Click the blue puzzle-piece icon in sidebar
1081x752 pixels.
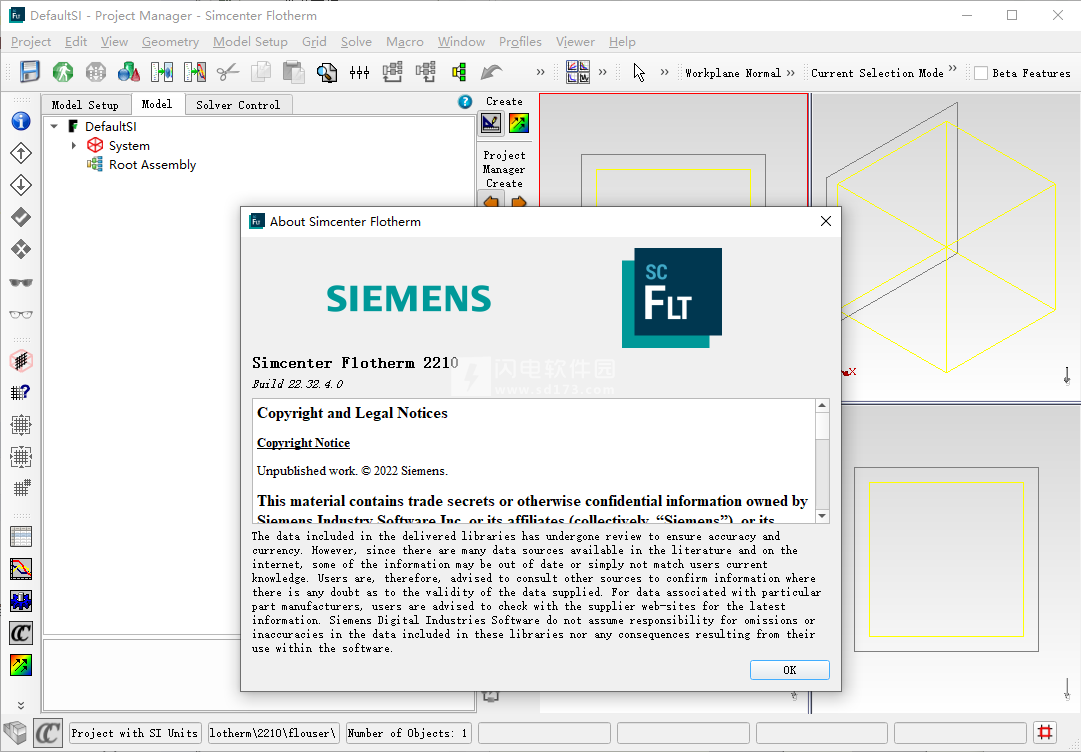coord(21,601)
